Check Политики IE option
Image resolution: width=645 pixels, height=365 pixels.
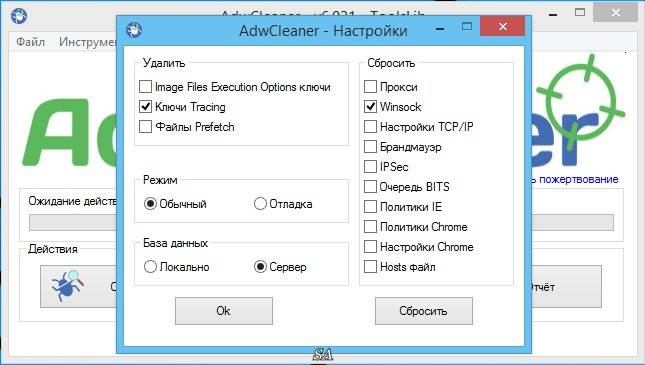(370, 207)
